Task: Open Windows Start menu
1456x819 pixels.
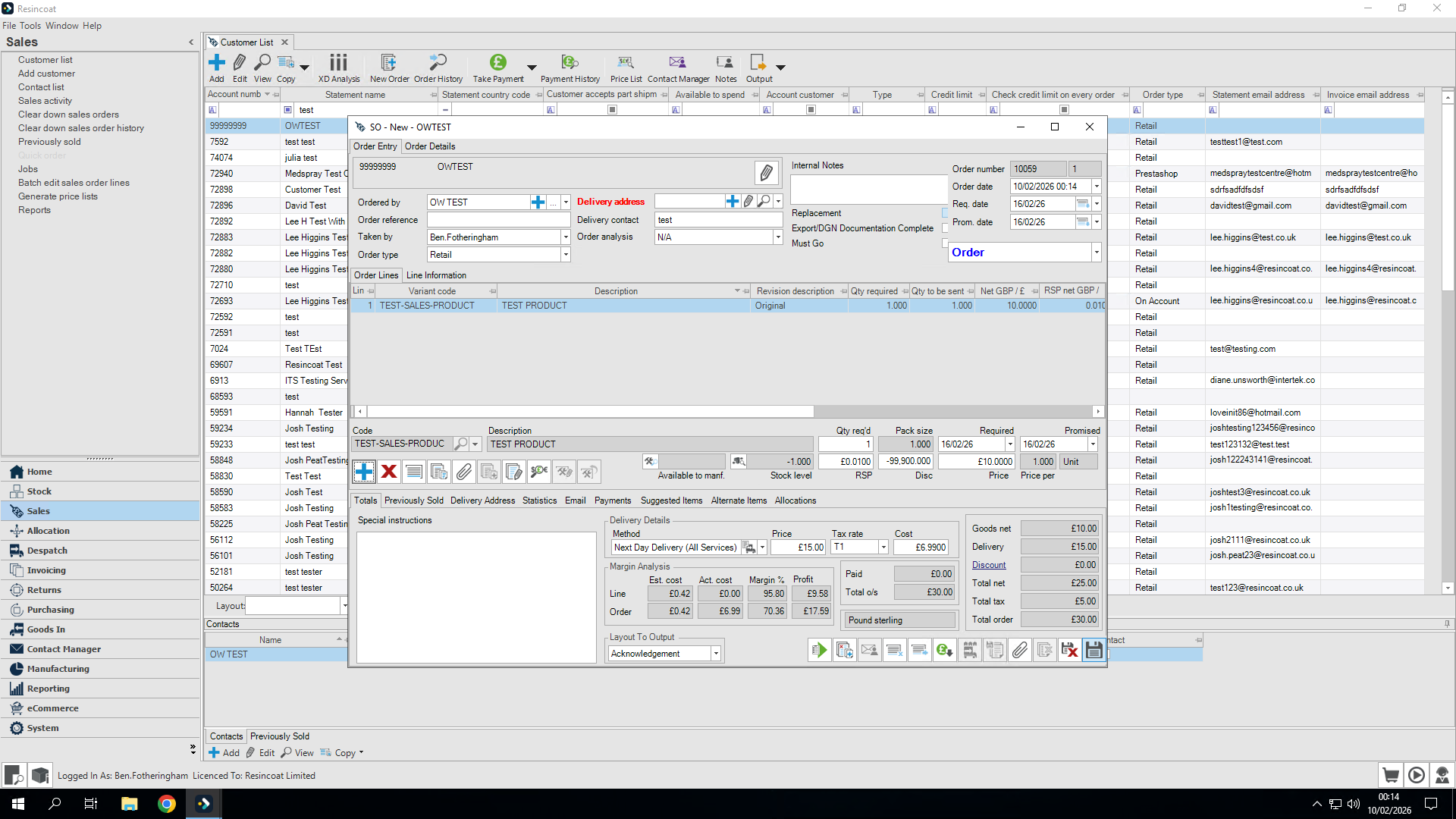Action: pos(18,804)
